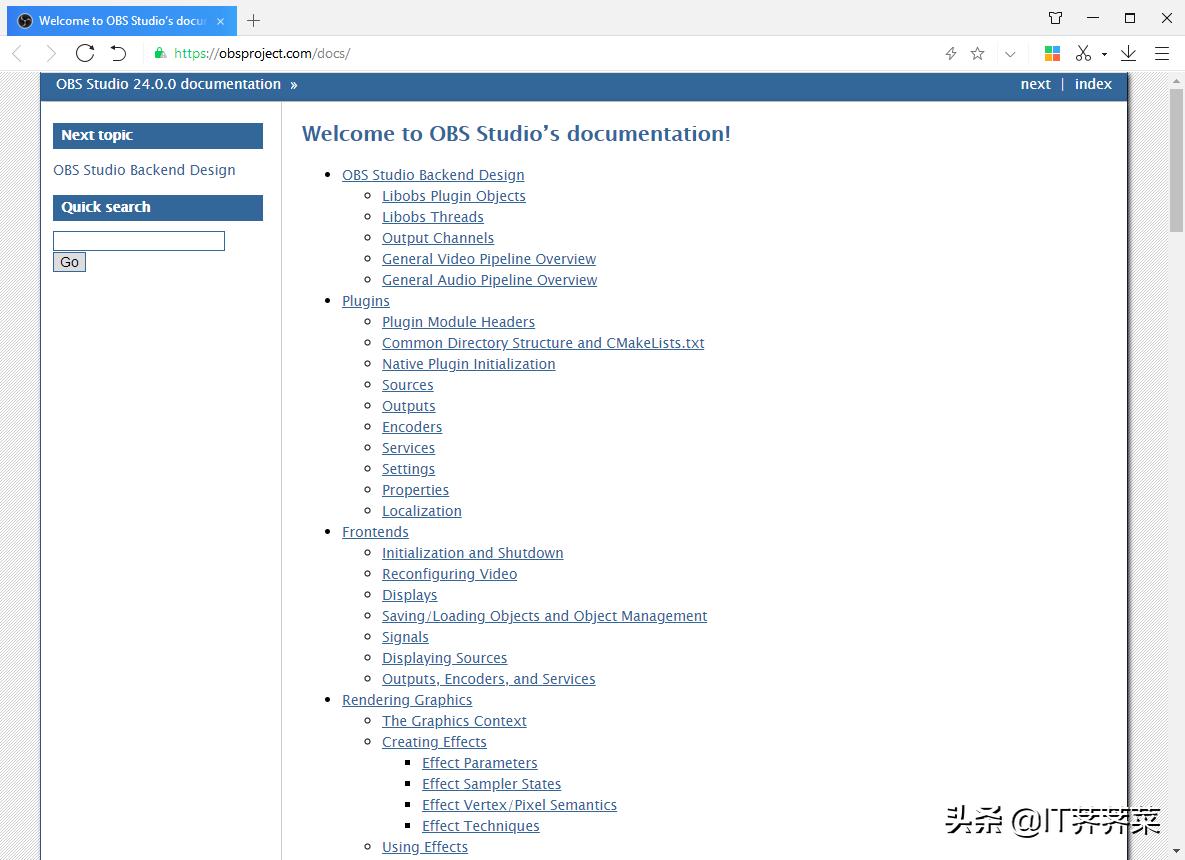Open 'General Audio Pipeline Overview' link
Screen dimensions: 1185x860
[x=490, y=280]
